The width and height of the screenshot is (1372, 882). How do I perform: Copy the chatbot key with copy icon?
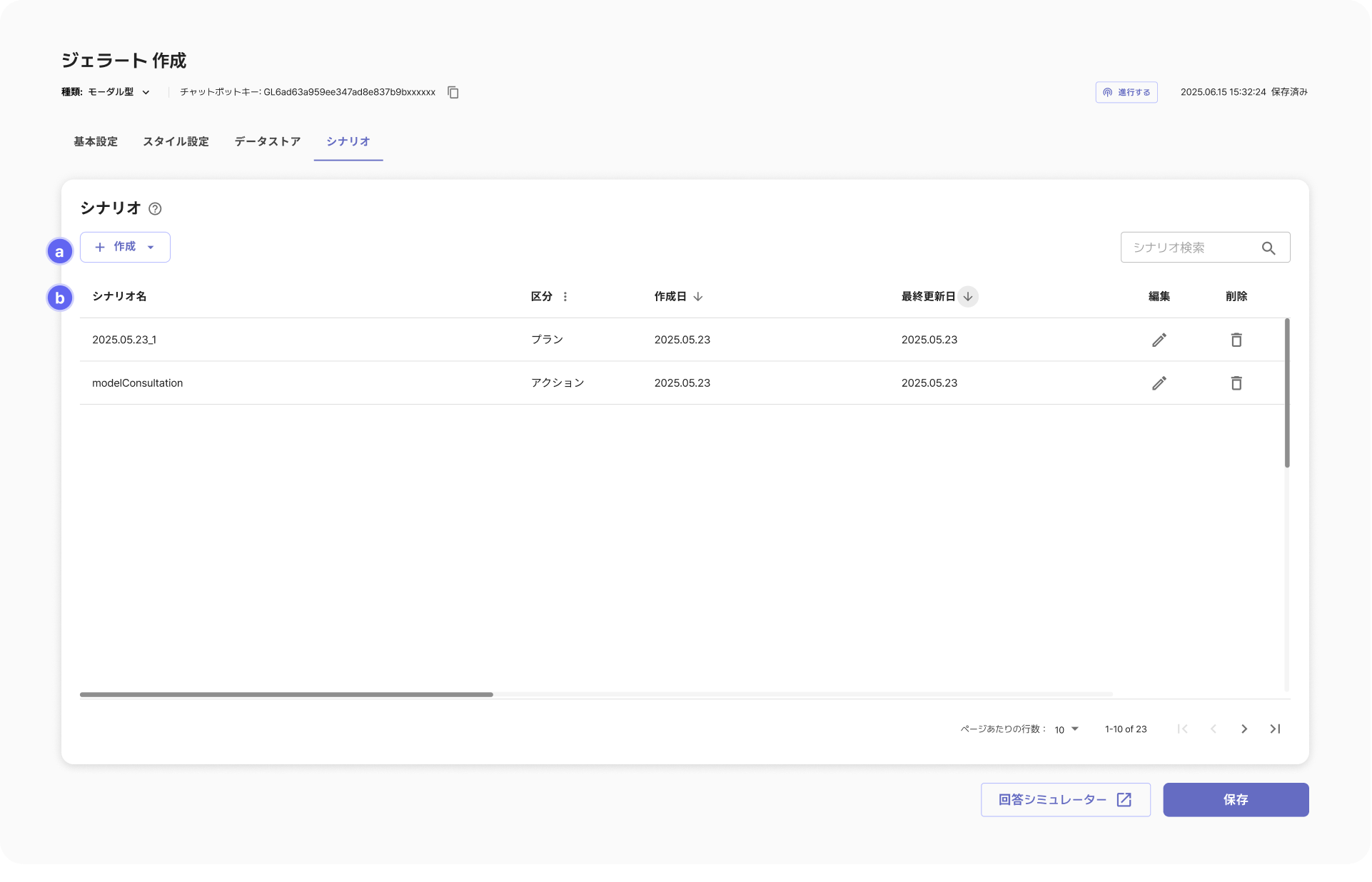pos(453,92)
